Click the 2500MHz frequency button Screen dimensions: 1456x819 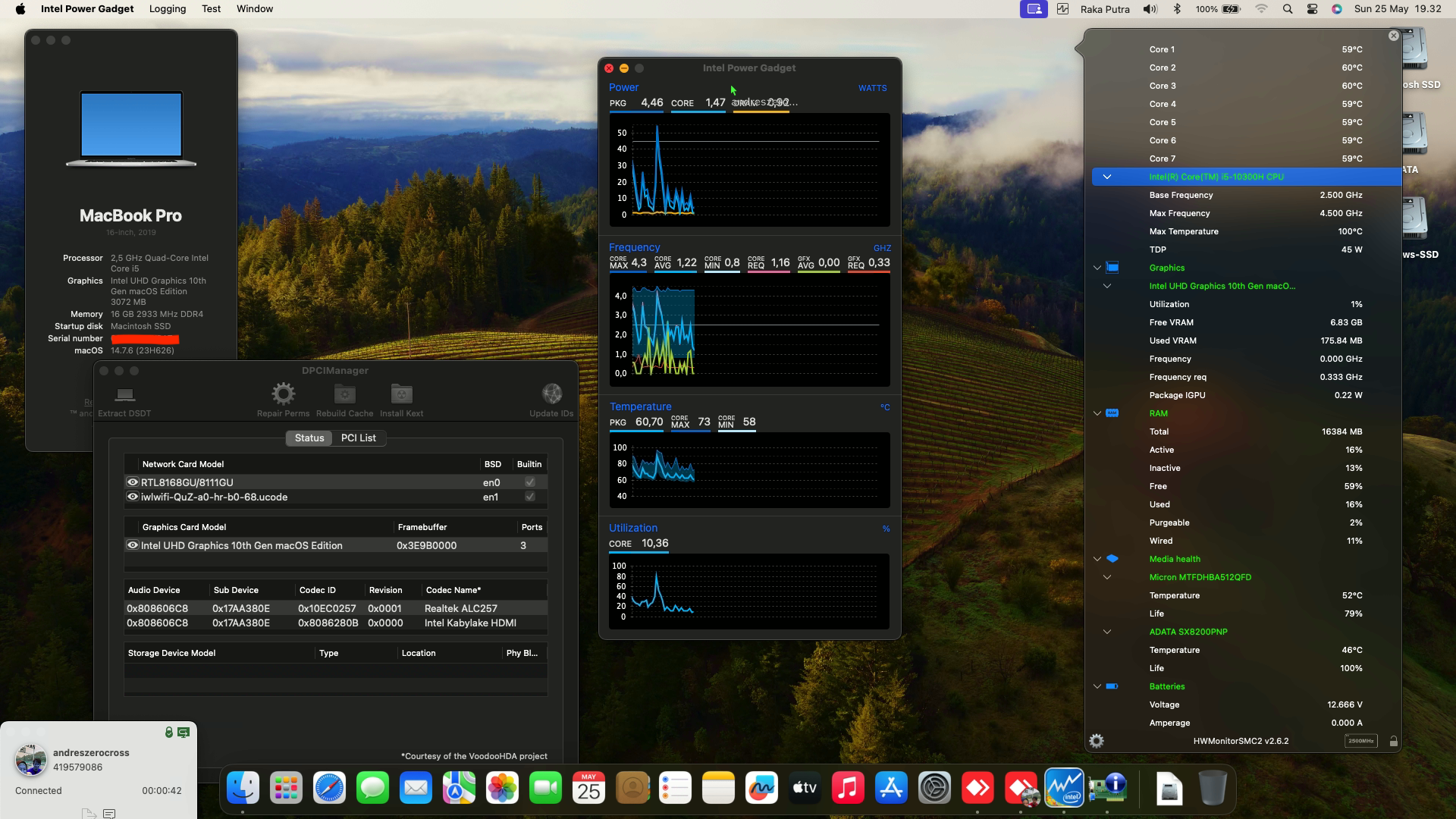click(1360, 741)
